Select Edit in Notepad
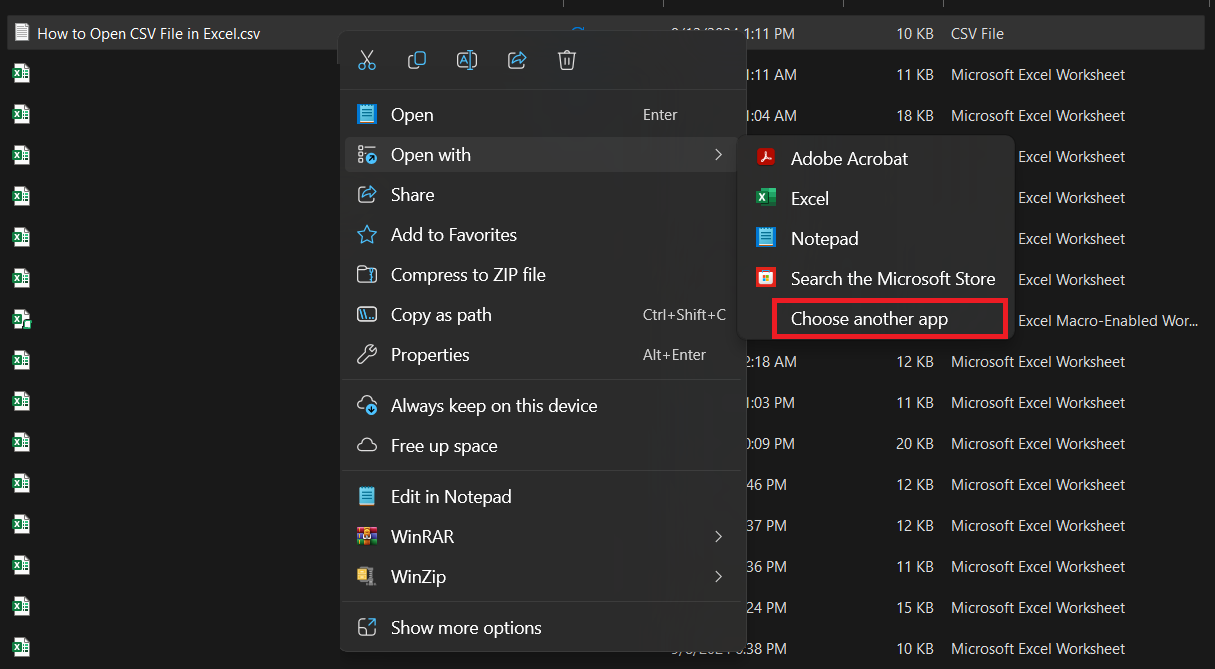This screenshot has width=1215, height=669. click(x=543, y=497)
